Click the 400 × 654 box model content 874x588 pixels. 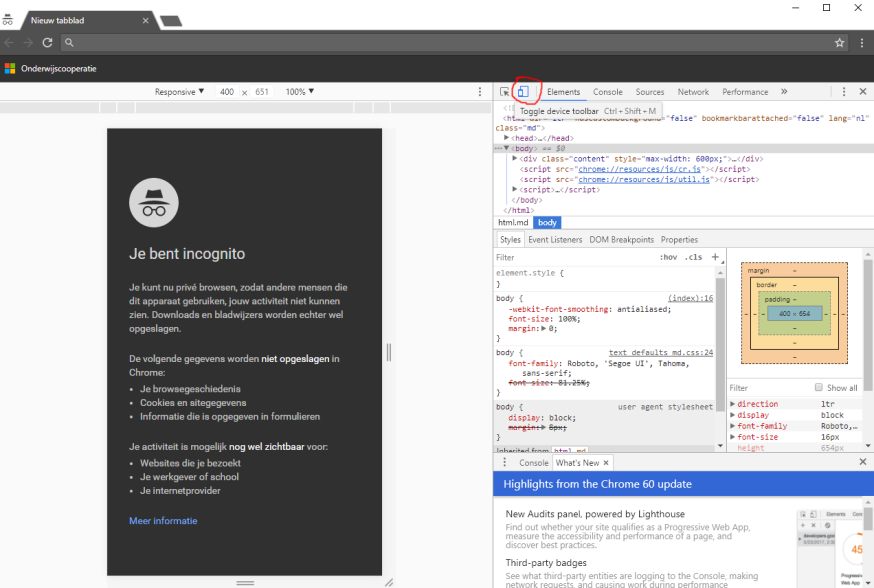point(794,314)
